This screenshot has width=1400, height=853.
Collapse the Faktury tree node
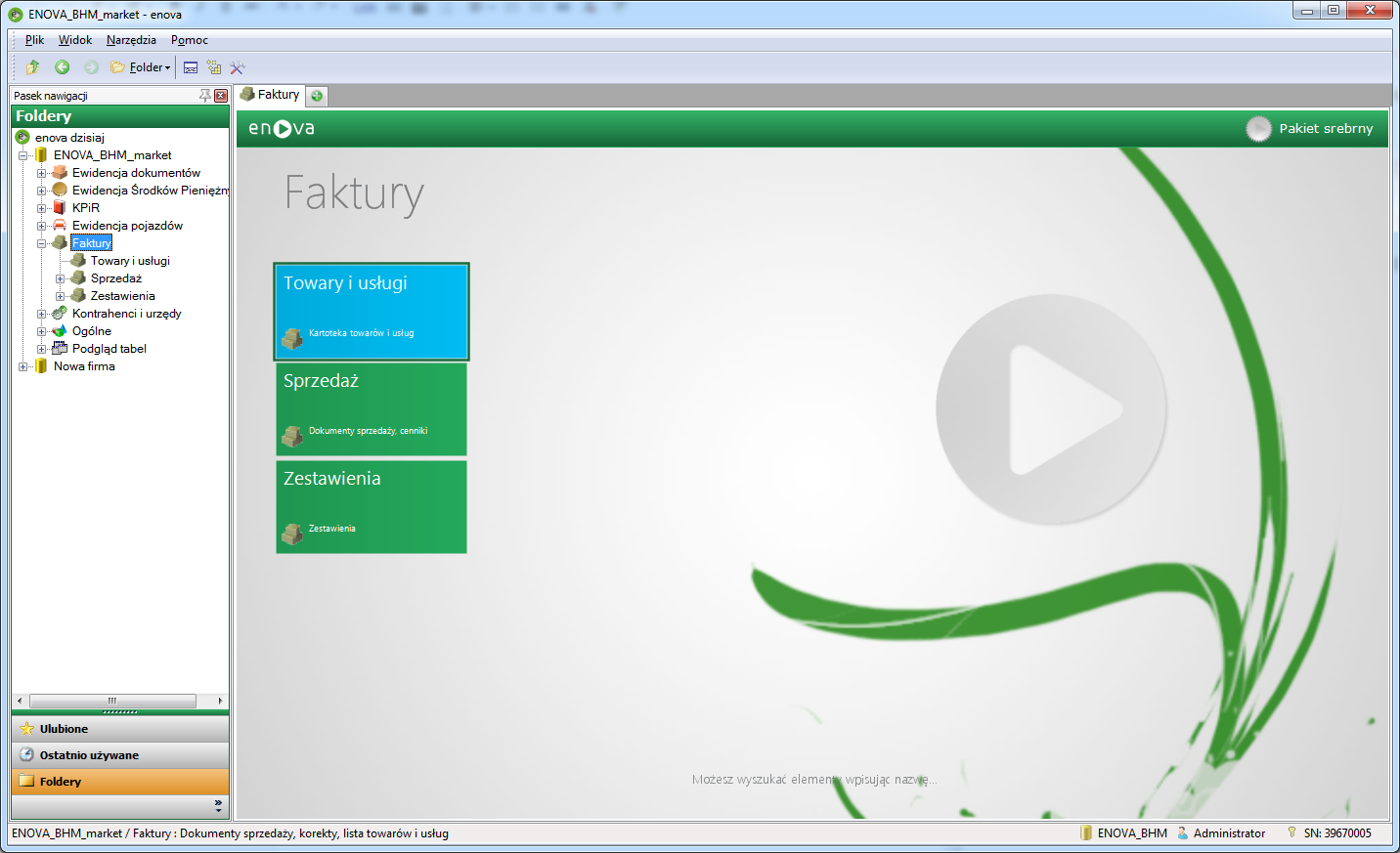point(41,243)
